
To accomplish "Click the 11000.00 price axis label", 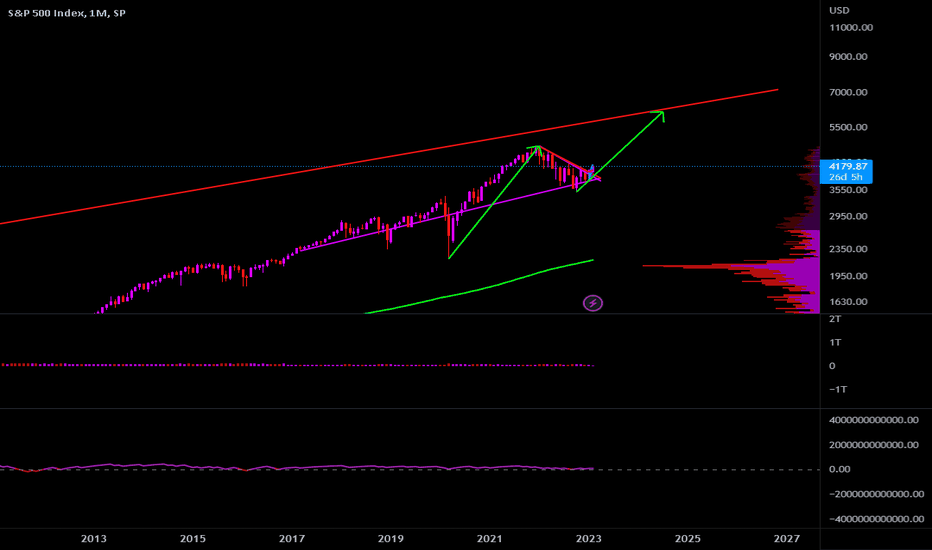I will (x=851, y=27).
